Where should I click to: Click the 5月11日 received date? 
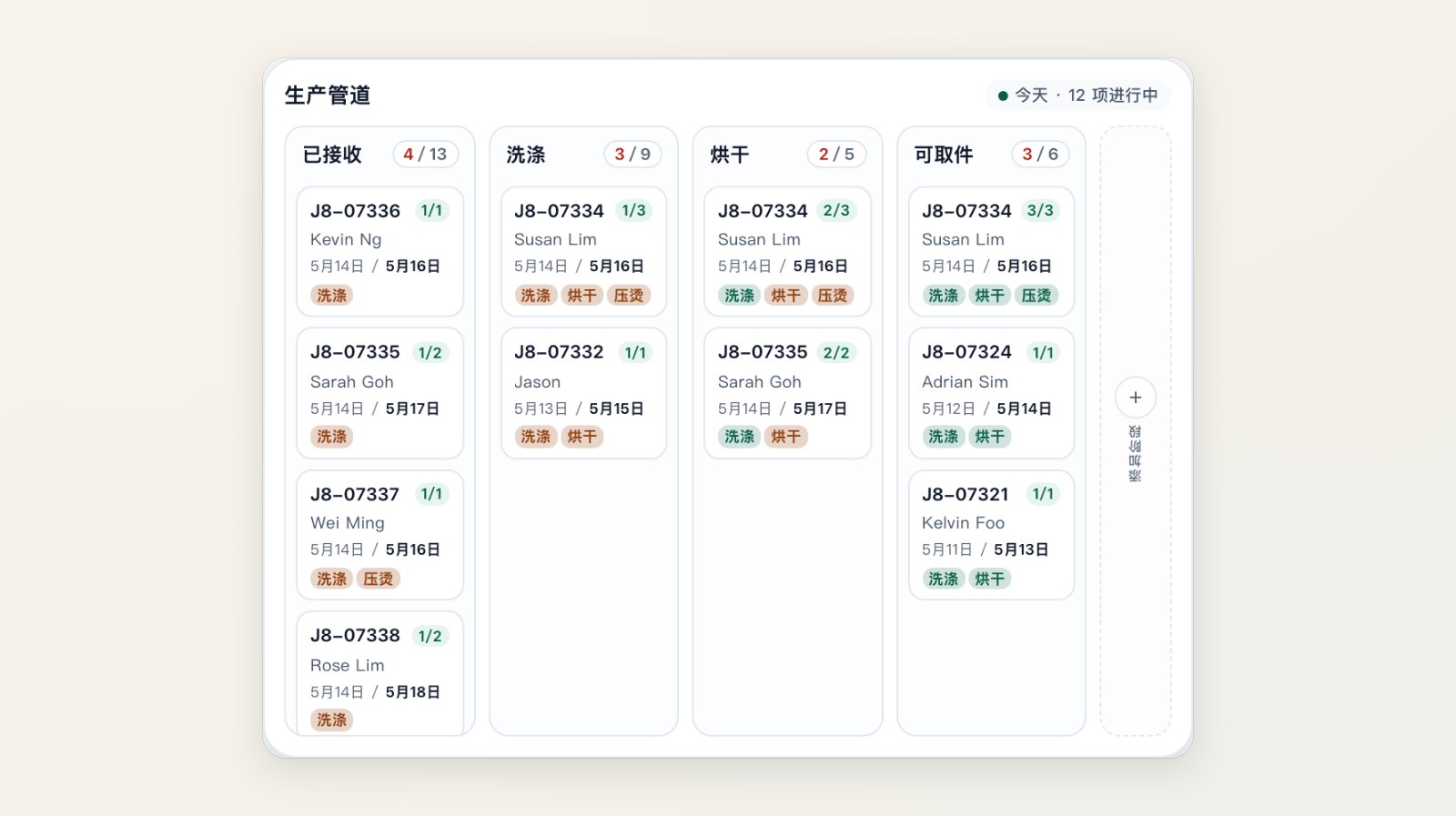[x=947, y=550]
